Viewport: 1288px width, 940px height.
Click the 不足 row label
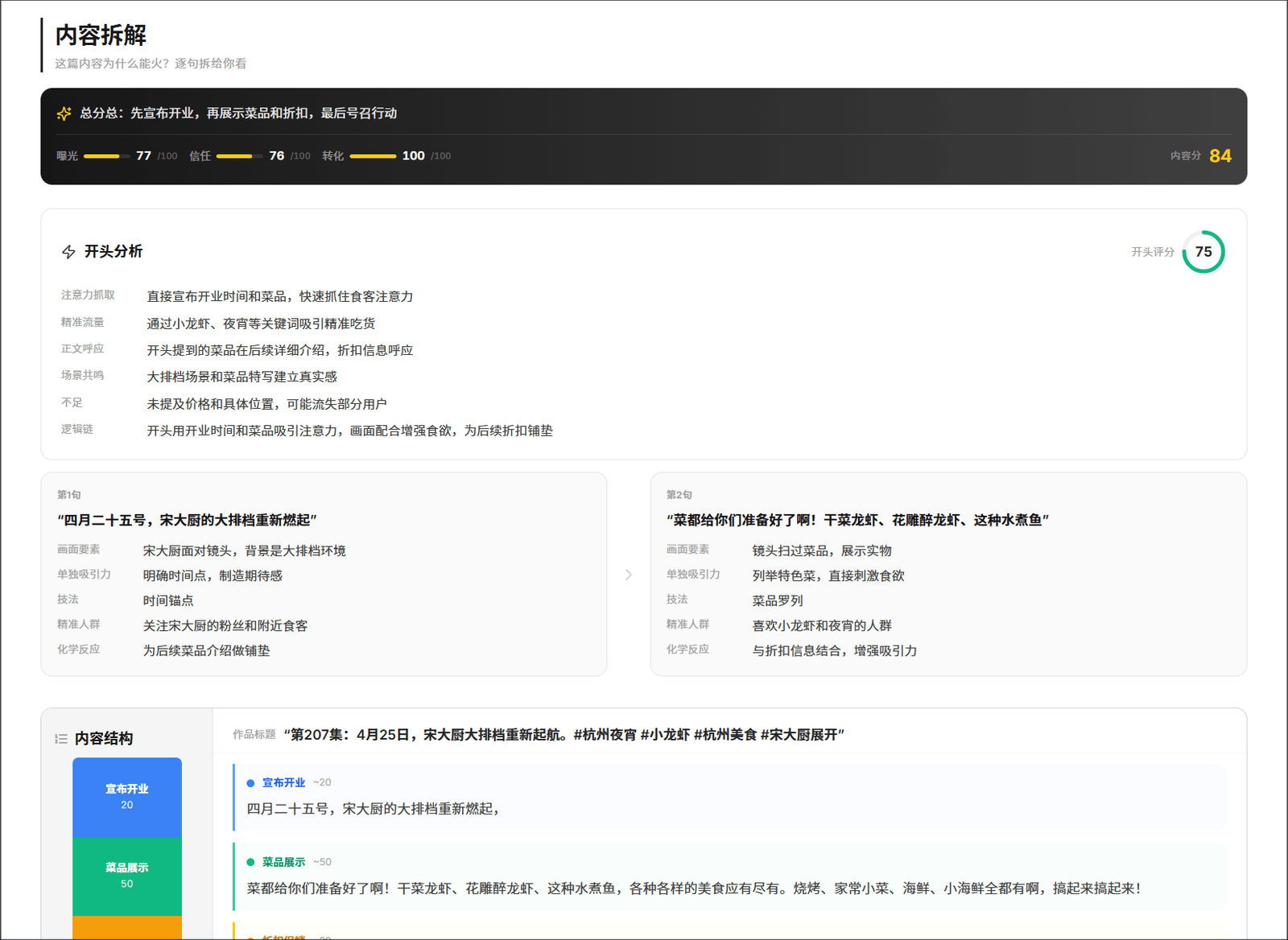[x=72, y=402]
